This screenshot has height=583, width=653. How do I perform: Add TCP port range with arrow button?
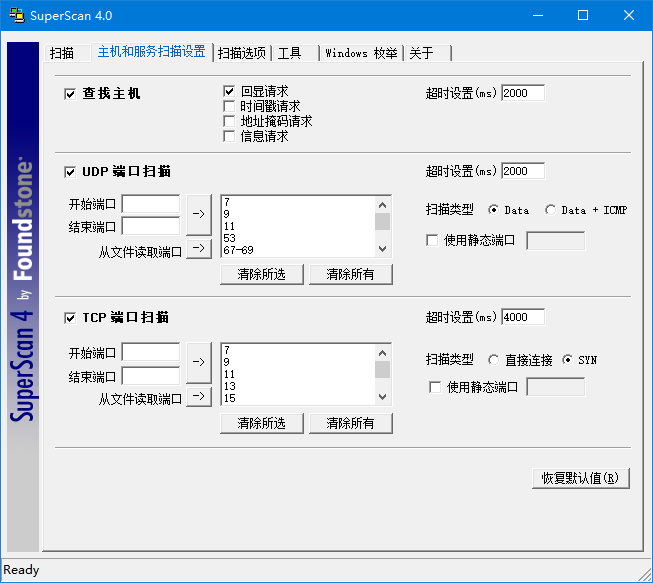click(199, 362)
